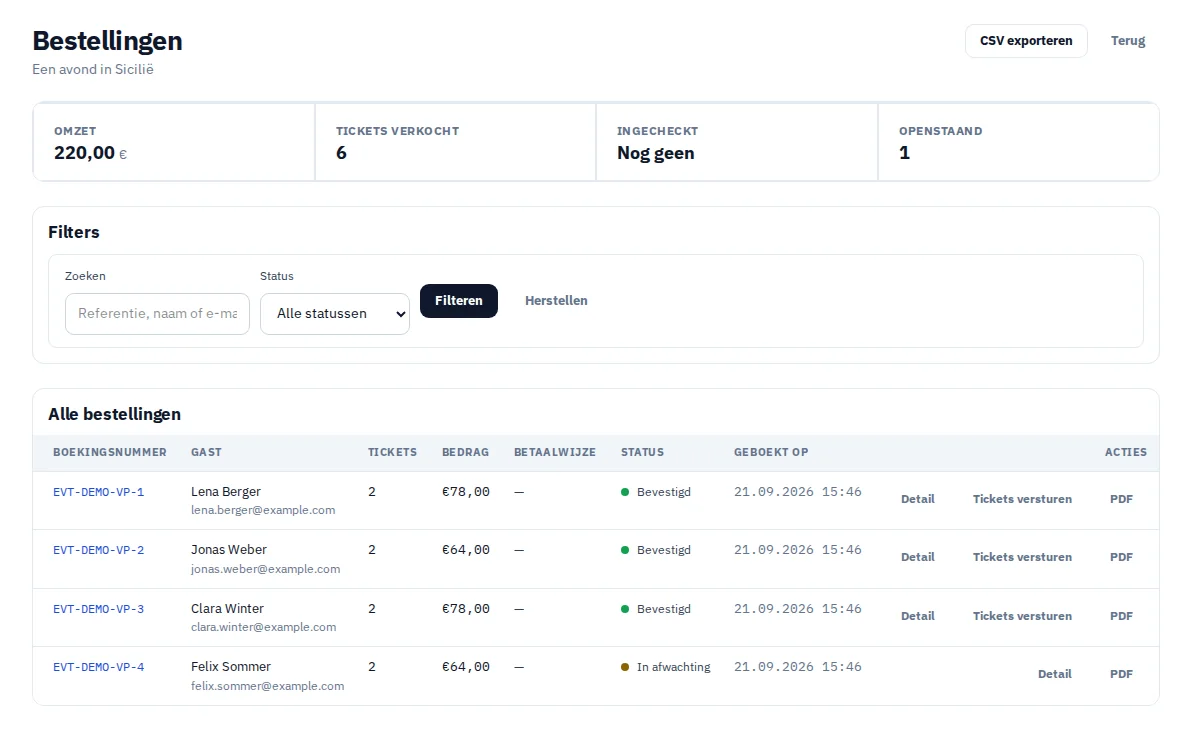Click the Openstaand stat card label
The height and width of the screenshot is (735, 1192).
tap(940, 131)
